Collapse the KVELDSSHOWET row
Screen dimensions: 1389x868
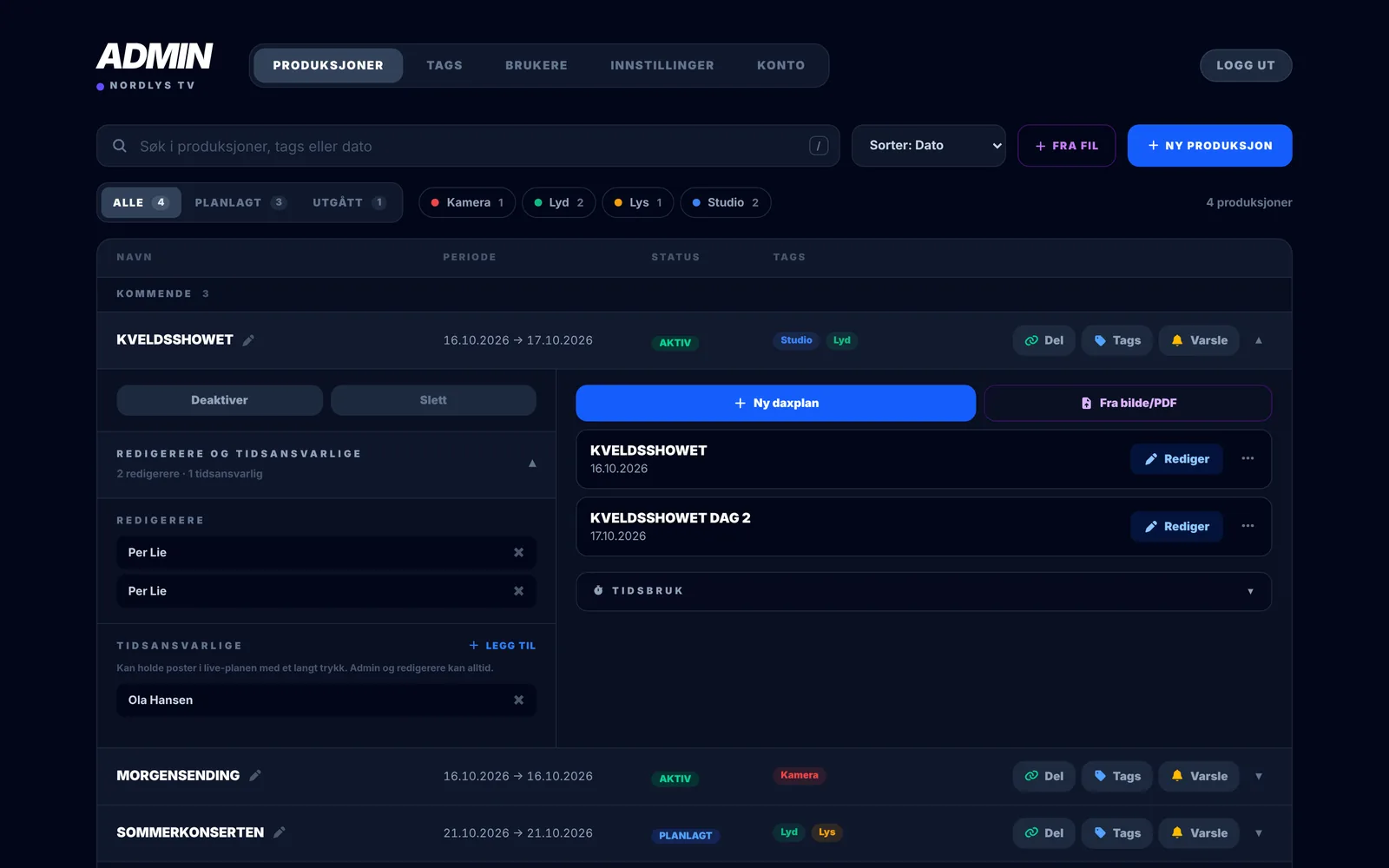[1259, 340]
